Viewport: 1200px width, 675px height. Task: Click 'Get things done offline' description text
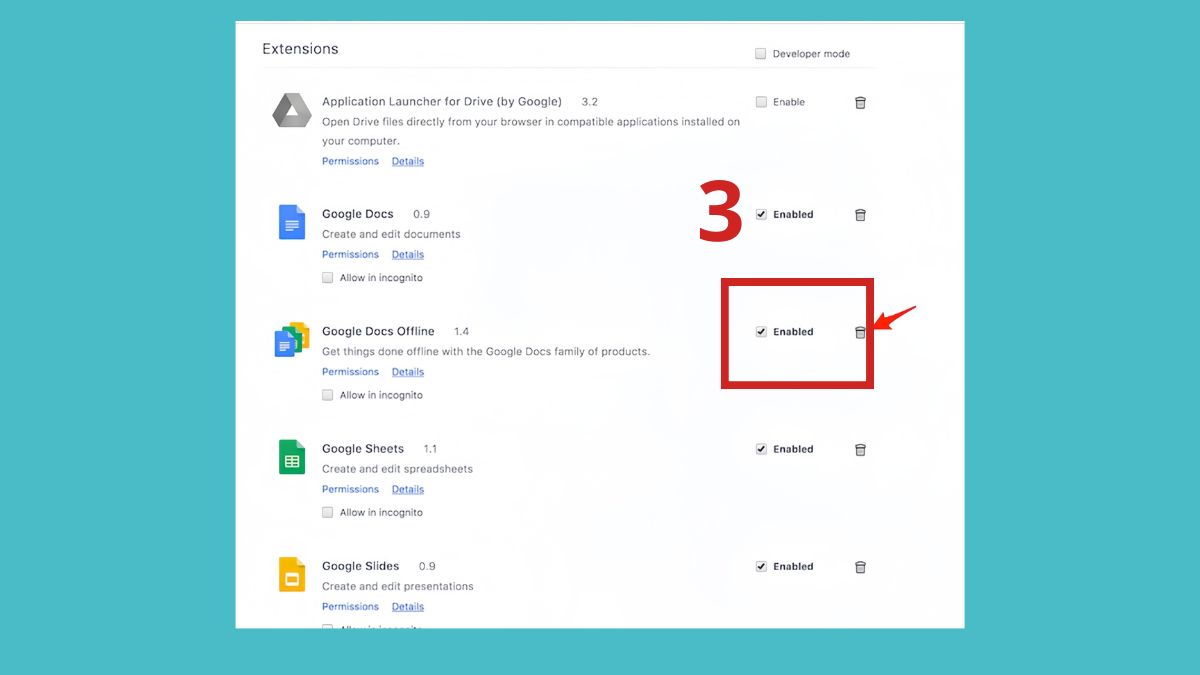tap(486, 352)
